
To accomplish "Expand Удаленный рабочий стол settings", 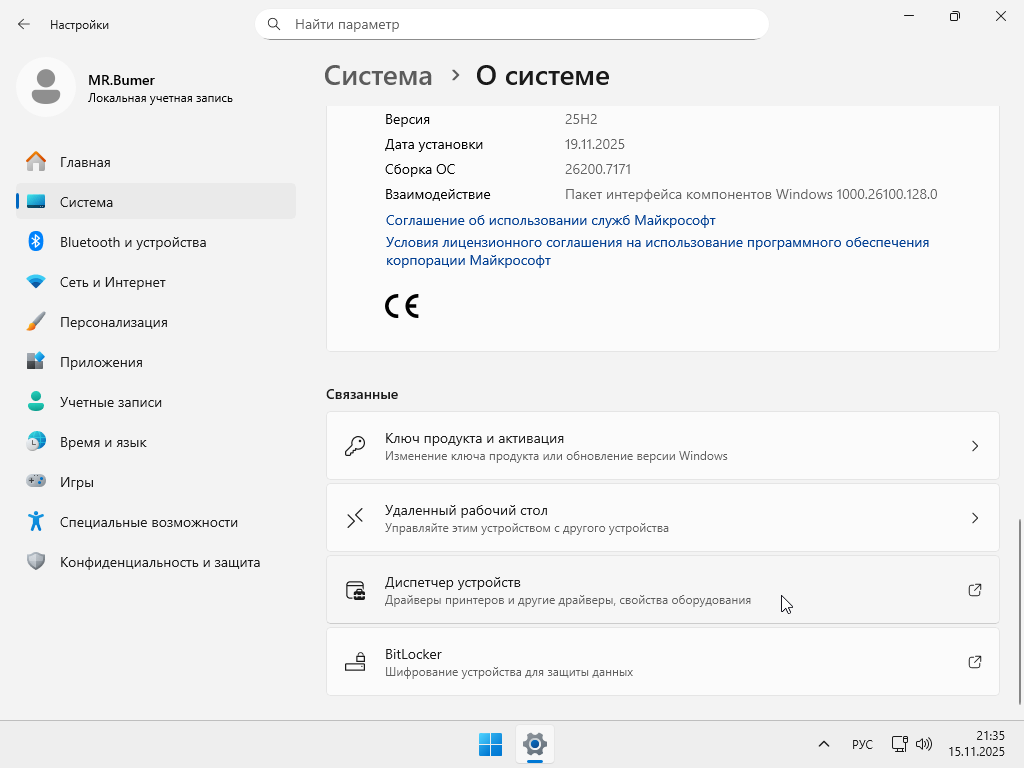I will [662, 518].
